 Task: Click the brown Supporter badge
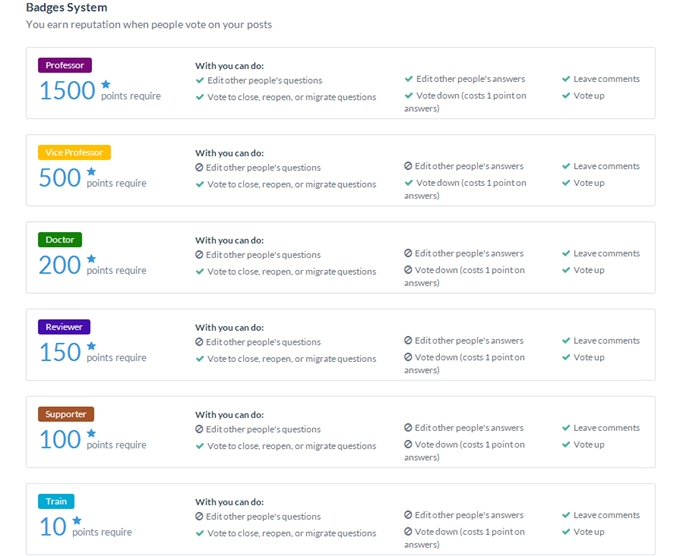tap(67, 413)
